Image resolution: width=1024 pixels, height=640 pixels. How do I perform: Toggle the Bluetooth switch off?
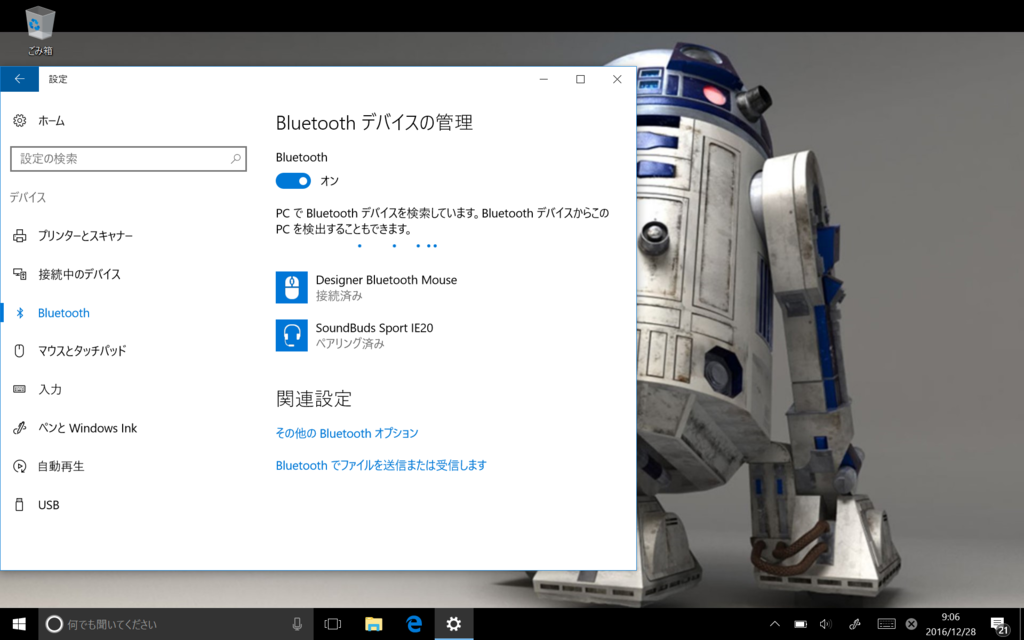point(293,181)
